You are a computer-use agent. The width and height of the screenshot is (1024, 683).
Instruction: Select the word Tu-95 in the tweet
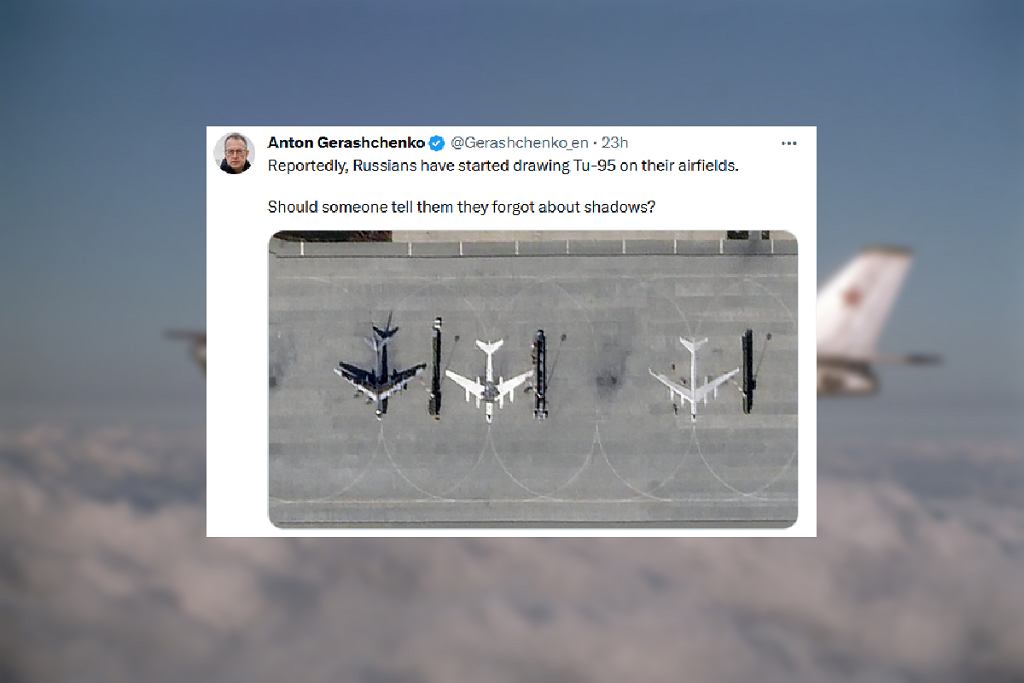point(594,166)
